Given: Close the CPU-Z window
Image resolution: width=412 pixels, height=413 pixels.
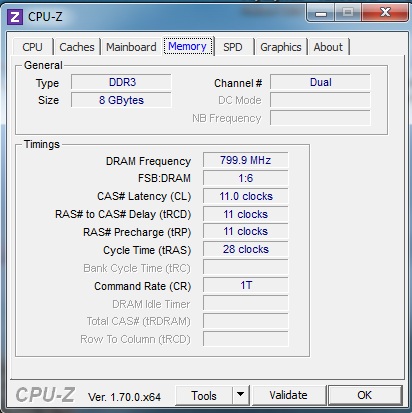Looking at the screenshot, I should pyautogui.click(x=385, y=13).
